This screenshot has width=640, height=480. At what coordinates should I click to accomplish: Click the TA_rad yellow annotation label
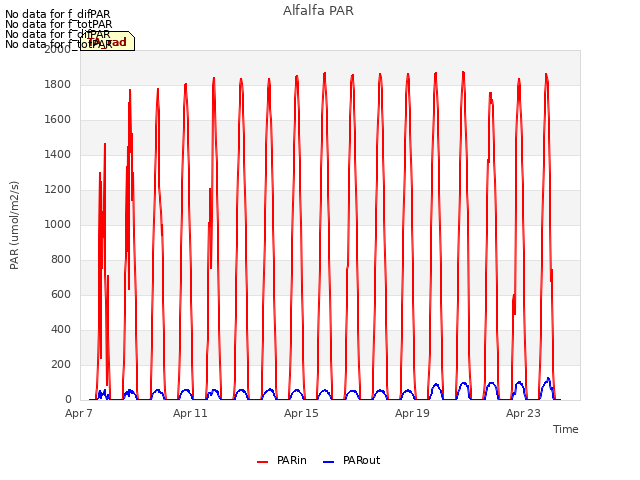click(107, 41)
